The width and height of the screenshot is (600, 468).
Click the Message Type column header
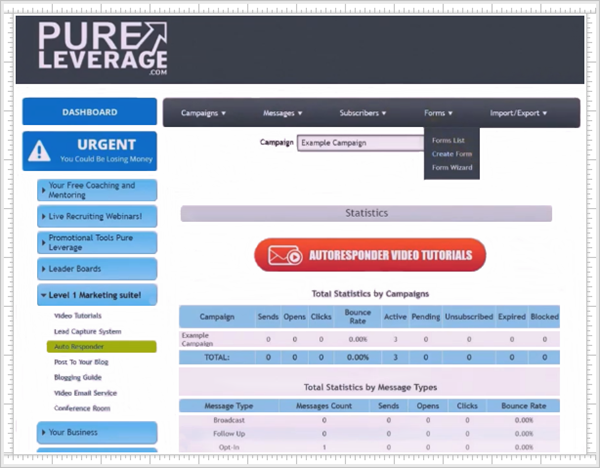tap(229, 406)
